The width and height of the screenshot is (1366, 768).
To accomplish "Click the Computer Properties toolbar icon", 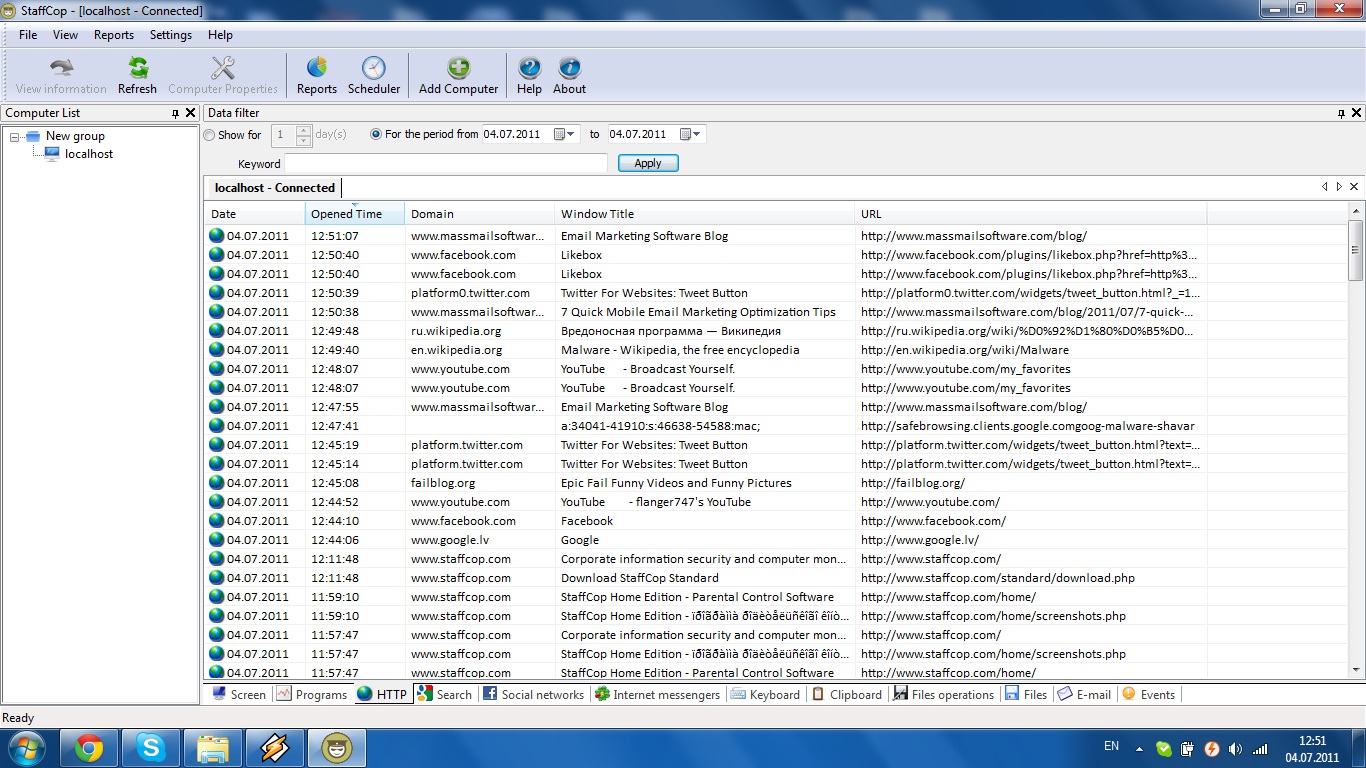I will [223, 75].
